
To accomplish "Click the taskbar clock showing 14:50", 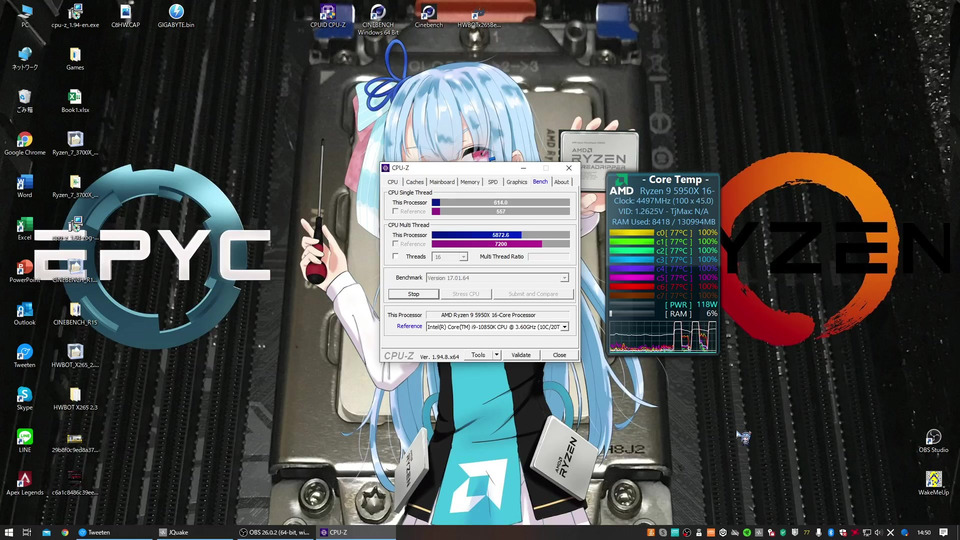I will 924,533.
